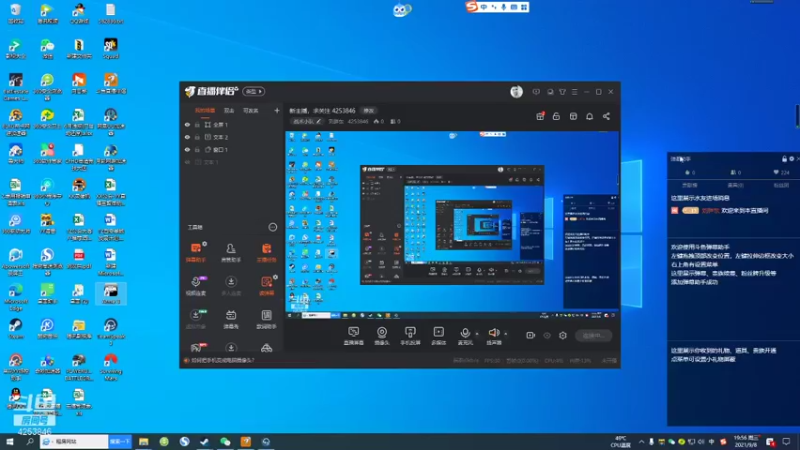800x450 pixels.
Task: Lock the 窗口 1 layer
Action: [197, 149]
